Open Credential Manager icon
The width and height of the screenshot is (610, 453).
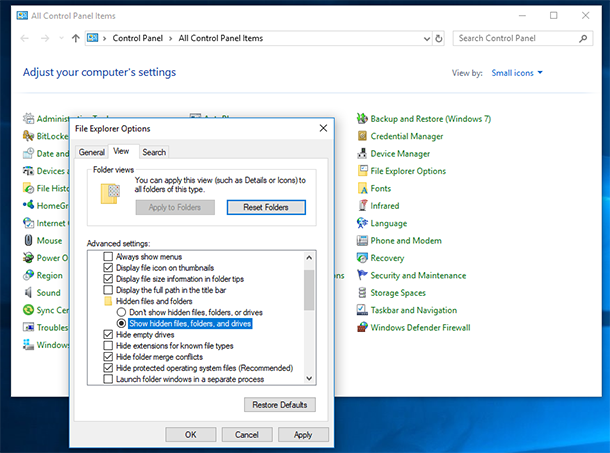click(x=362, y=136)
